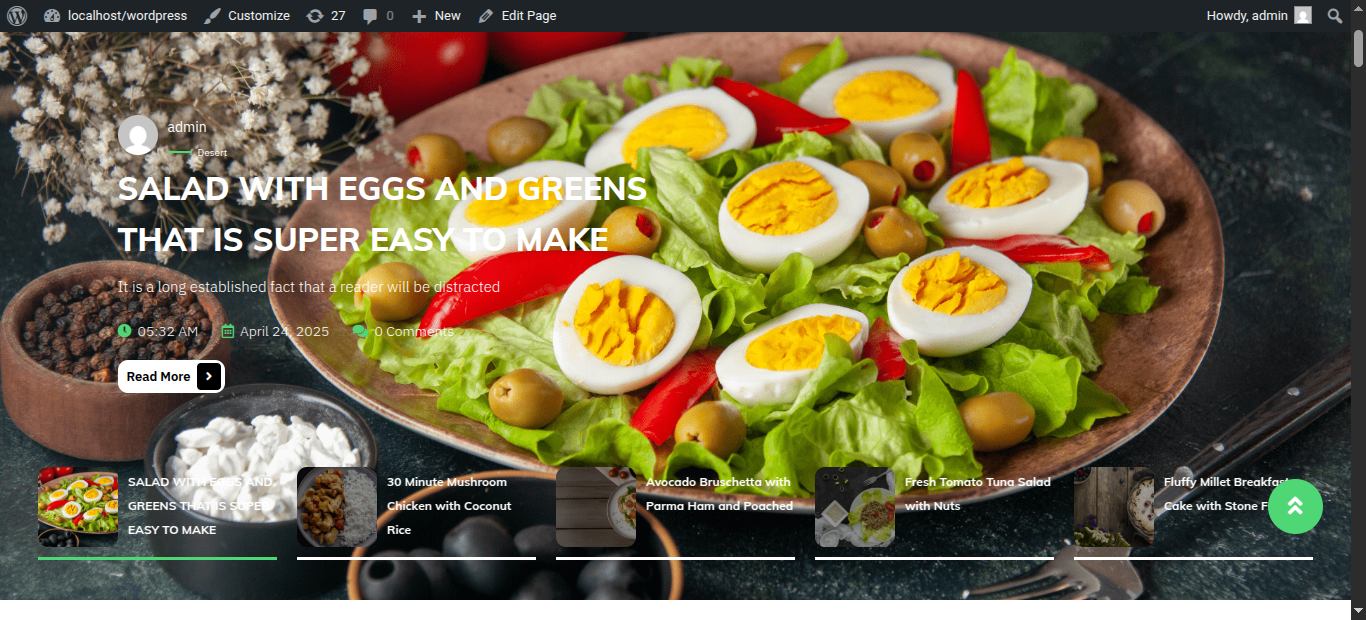Image resolution: width=1366 pixels, height=620 pixels.
Task: Select the Fluffy Millet Breakfast Cake thumbnail
Action: coord(1114,507)
